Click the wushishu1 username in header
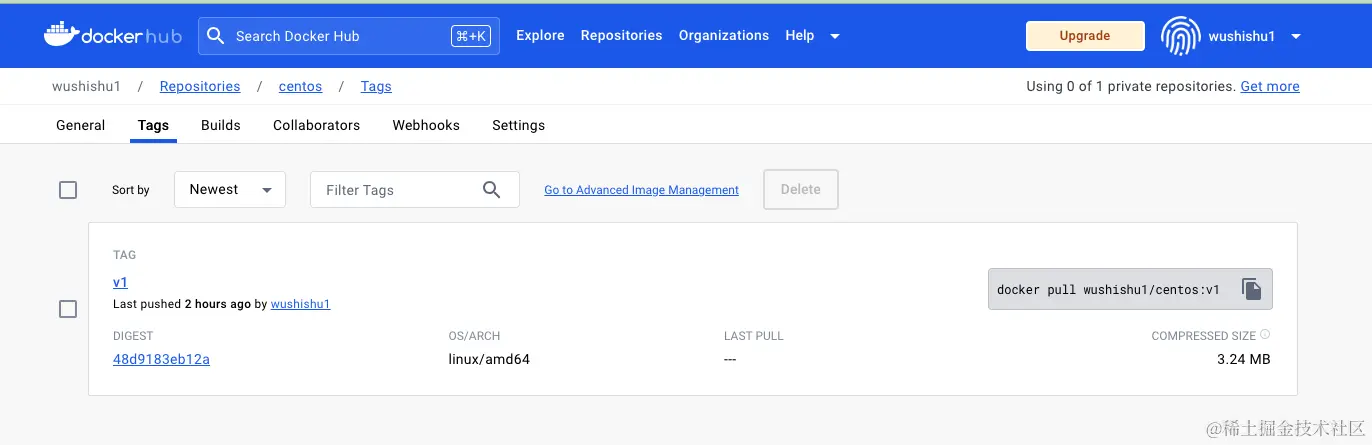 [x=1241, y=36]
